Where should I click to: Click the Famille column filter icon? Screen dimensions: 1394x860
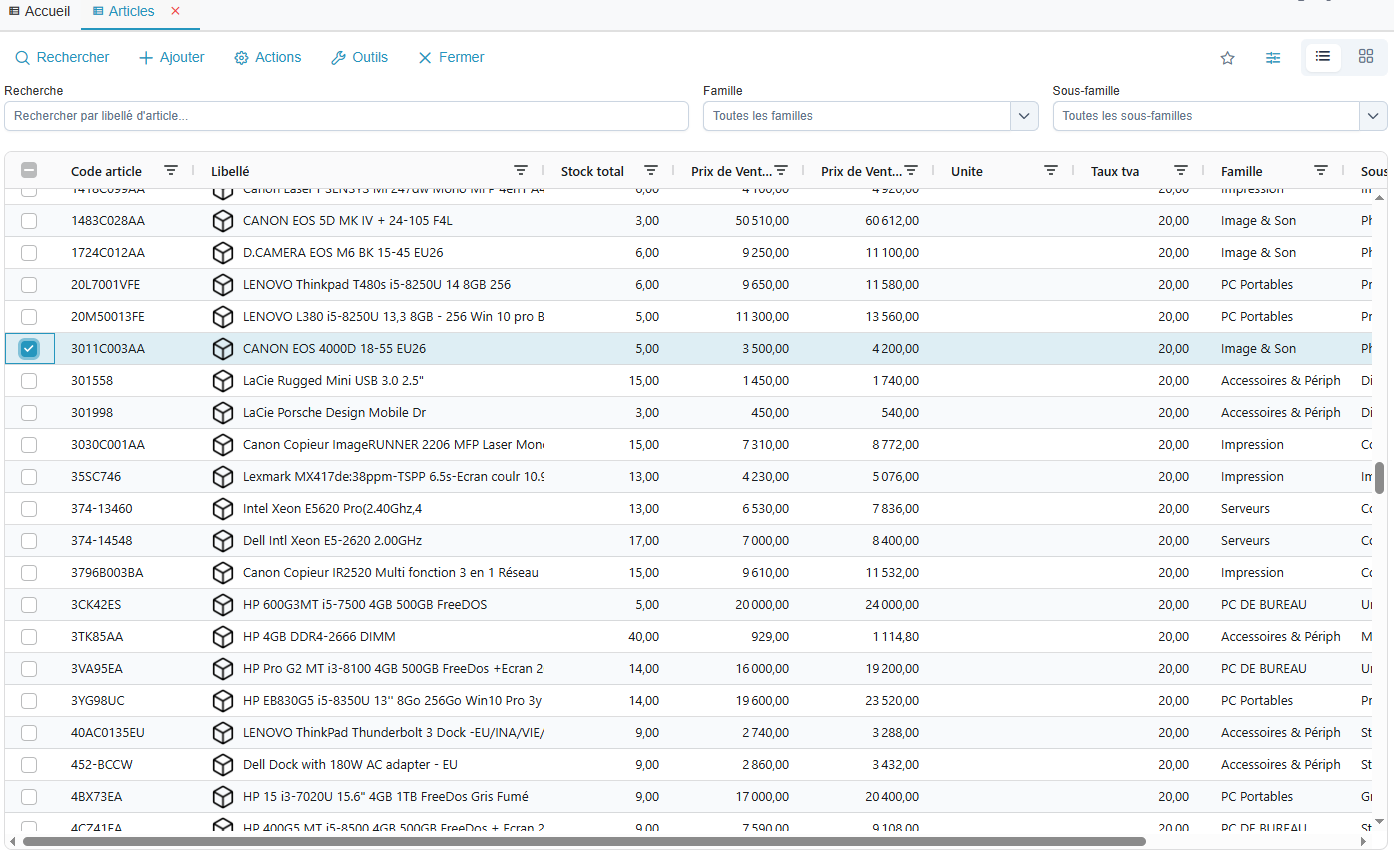pyautogui.click(x=1321, y=171)
